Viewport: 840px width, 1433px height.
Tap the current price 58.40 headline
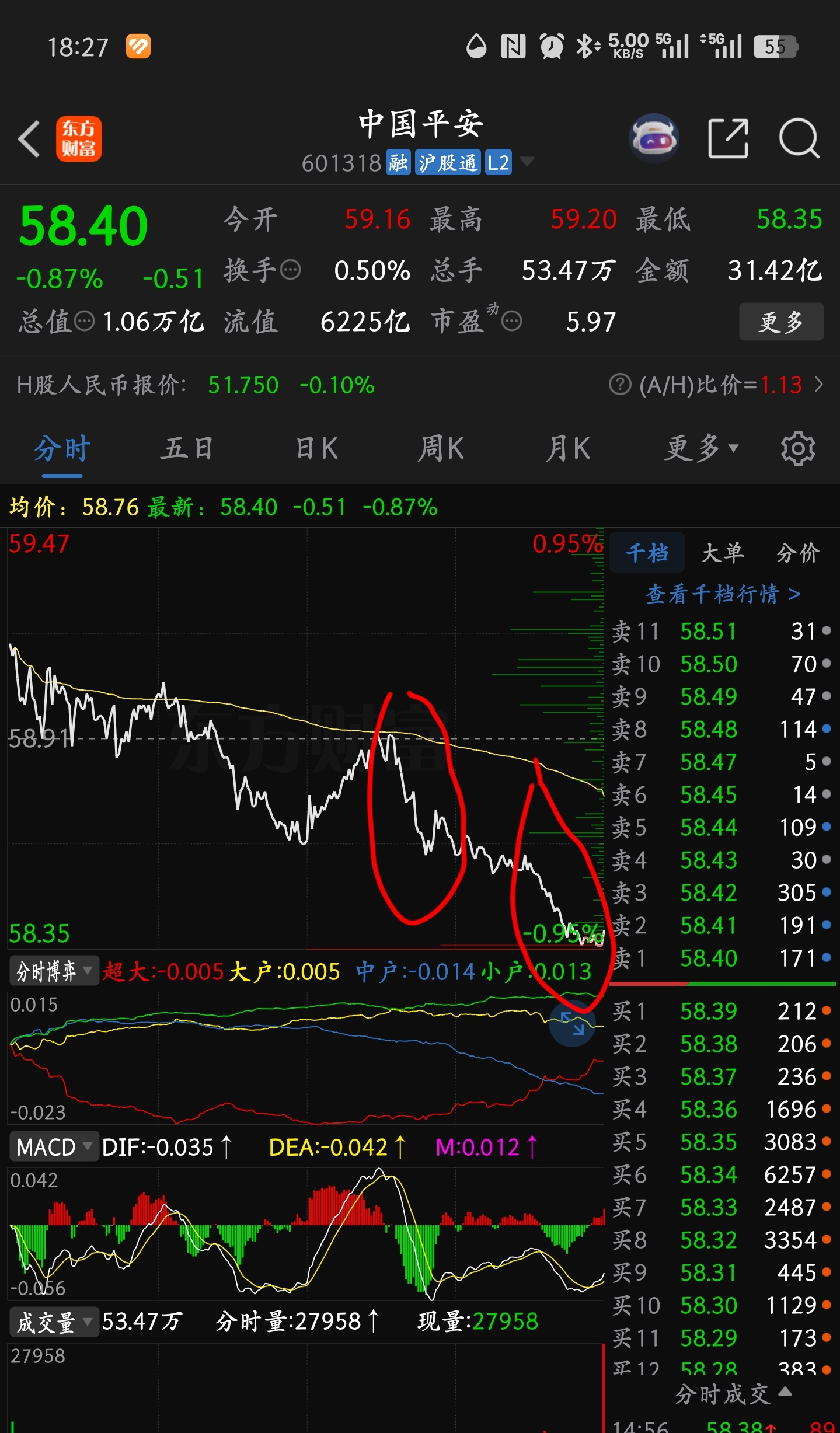pos(83,226)
